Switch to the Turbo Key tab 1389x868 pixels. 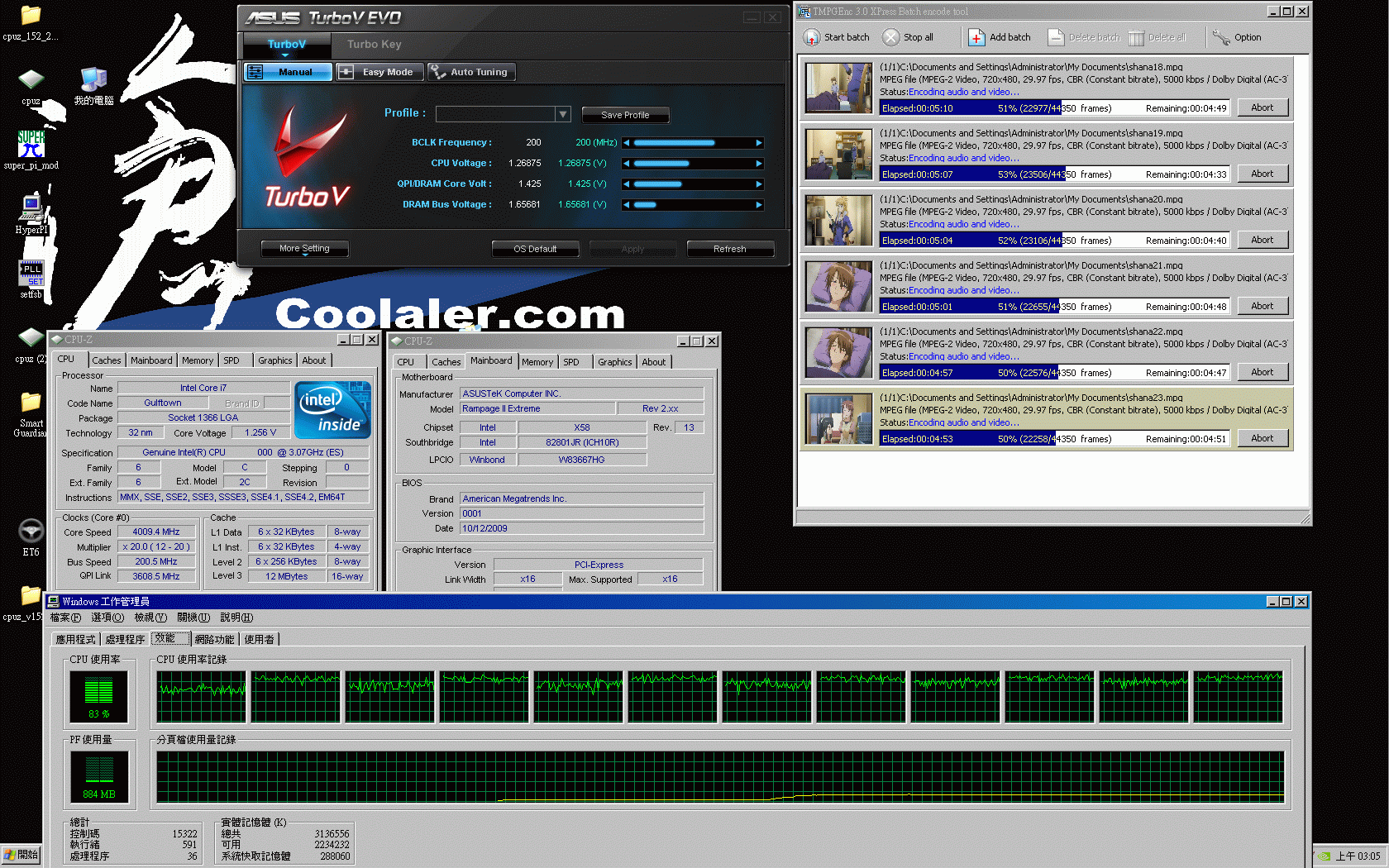(374, 45)
